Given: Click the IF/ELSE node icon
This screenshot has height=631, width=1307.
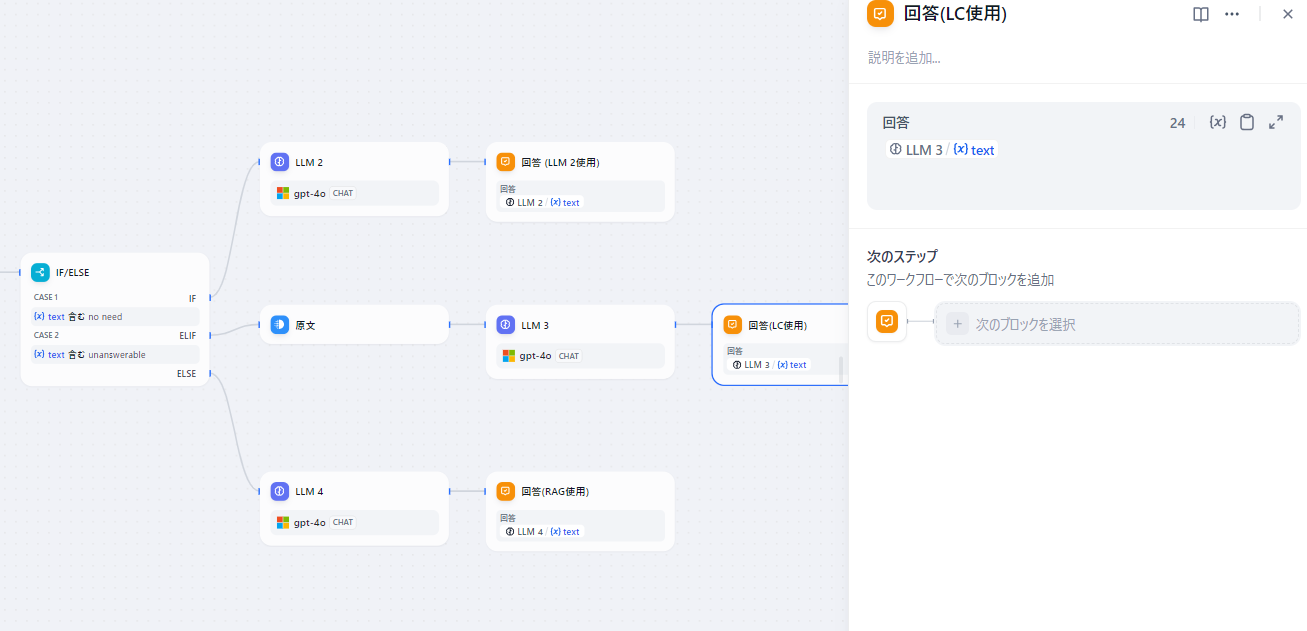Looking at the screenshot, I should pyautogui.click(x=40, y=272).
